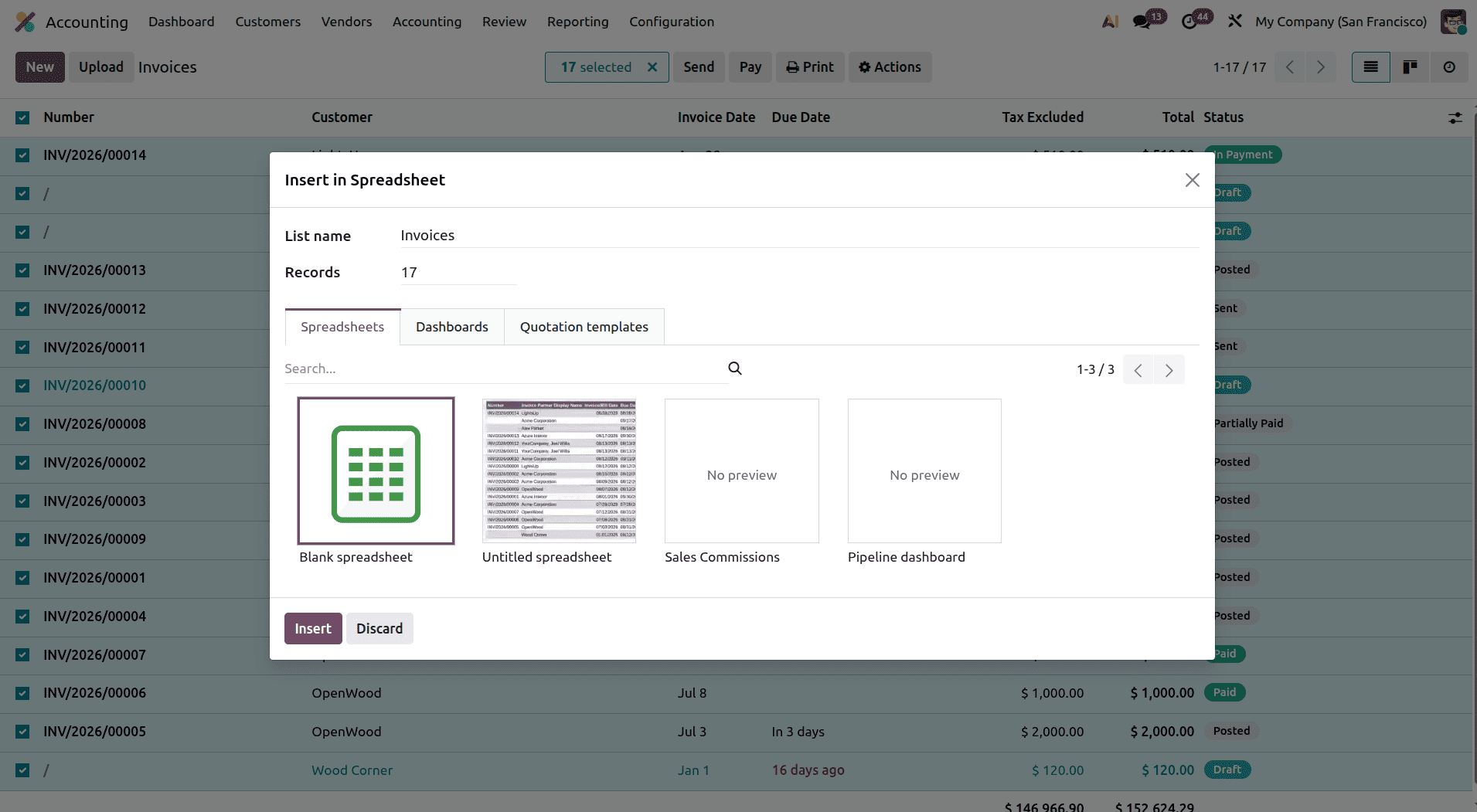Uncheck invoice INV/2026/00012

pos(22,309)
